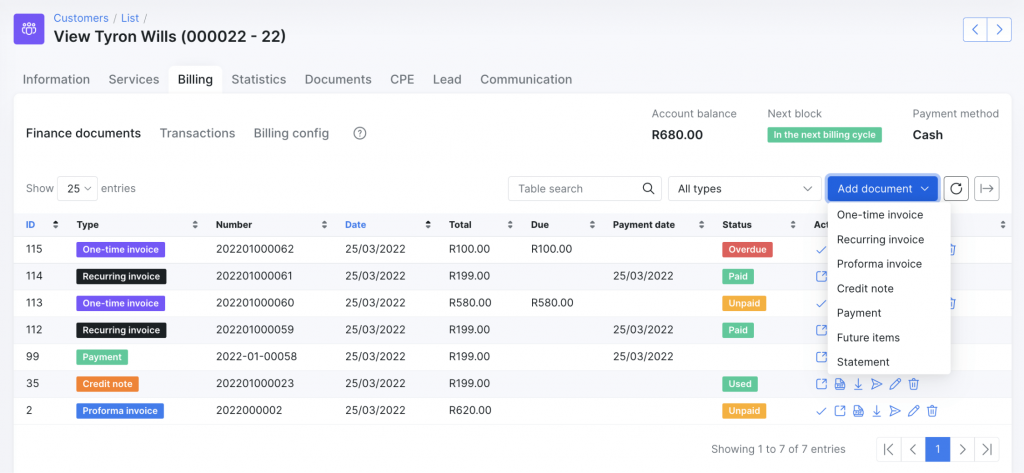
Task: Switch to the Documents tab
Action: pyautogui.click(x=338, y=80)
